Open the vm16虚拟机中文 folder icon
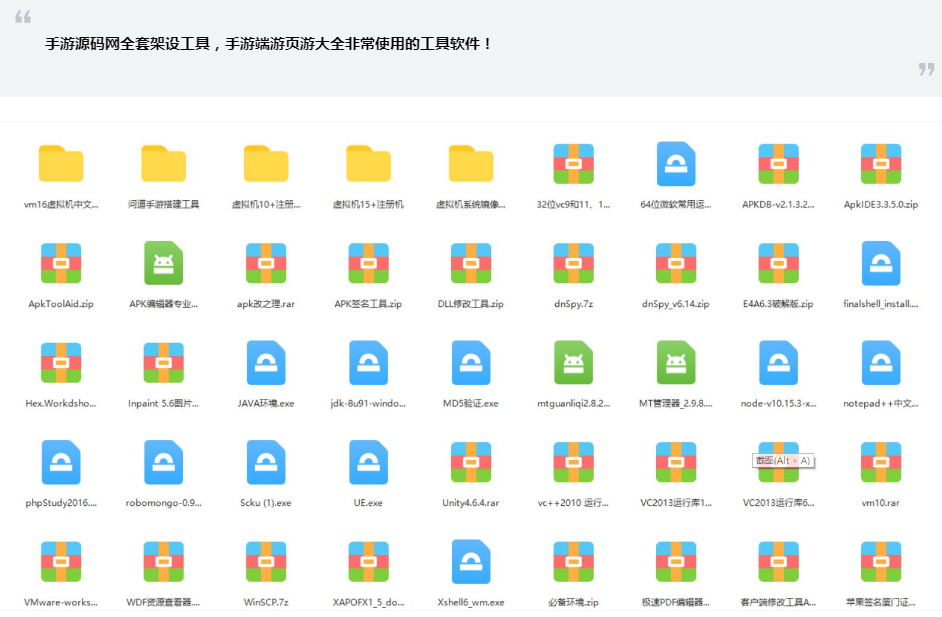 click(x=61, y=163)
